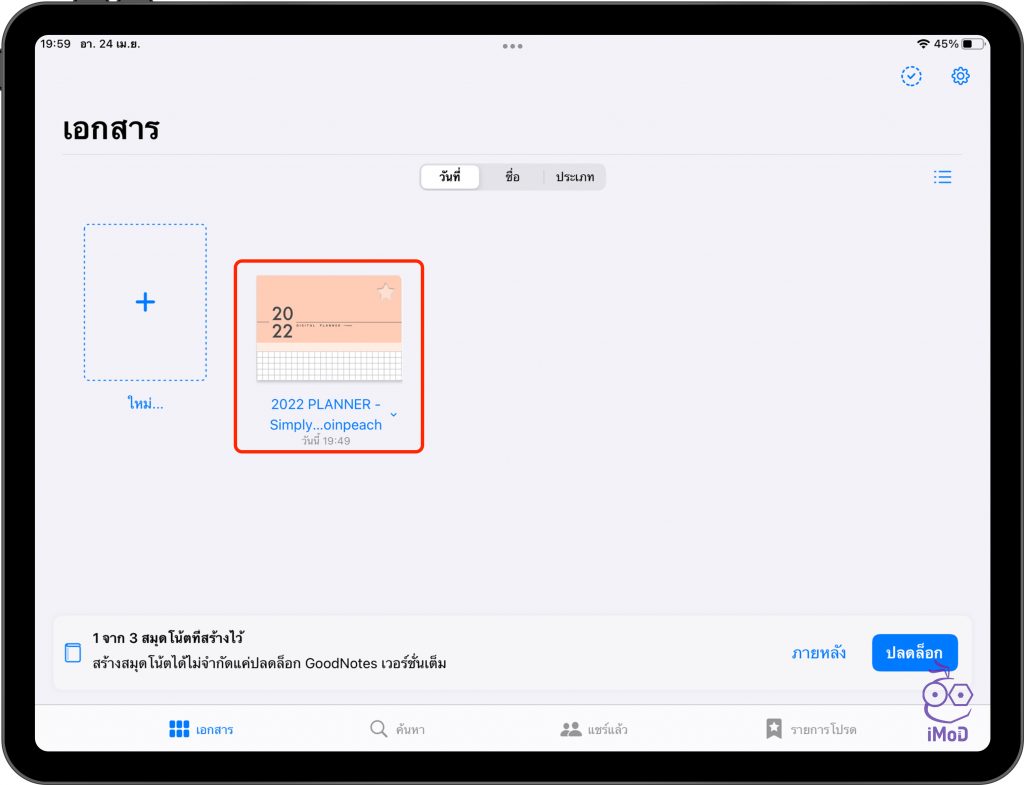Open the settings gear icon
The image size is (1024, 785).
960,77
